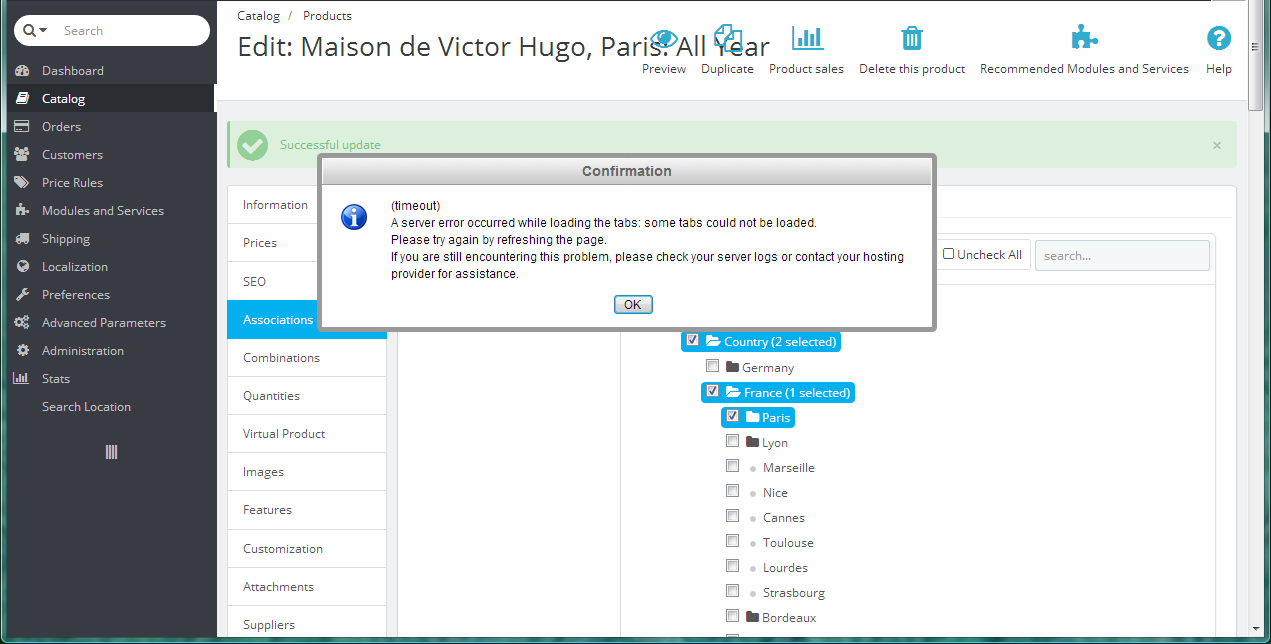Viewport: 1271px width, 644px height.
Task: Click the sidebar Search input field
Action: [131, 31]
